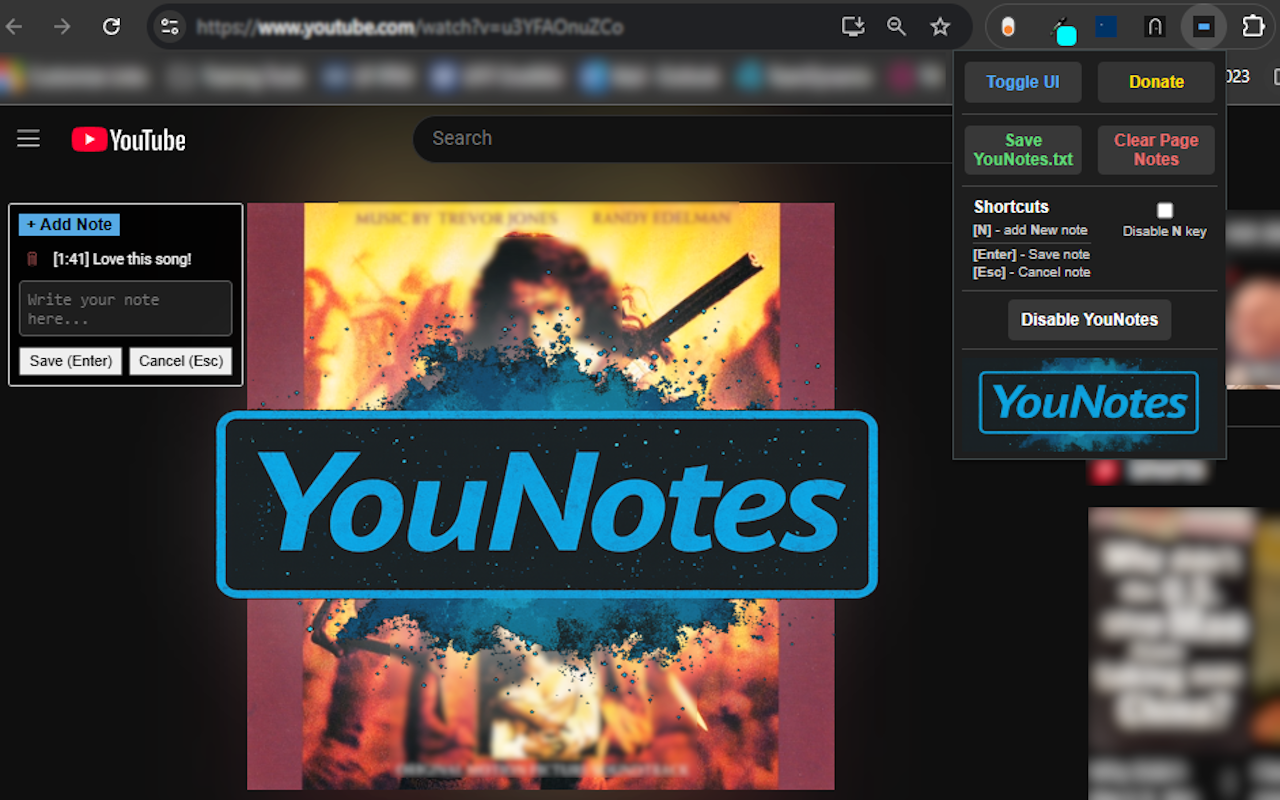Viewport: 1280px width, 800px height.
Task: Click the install app icon in address bar
Action: coord(853,27)
